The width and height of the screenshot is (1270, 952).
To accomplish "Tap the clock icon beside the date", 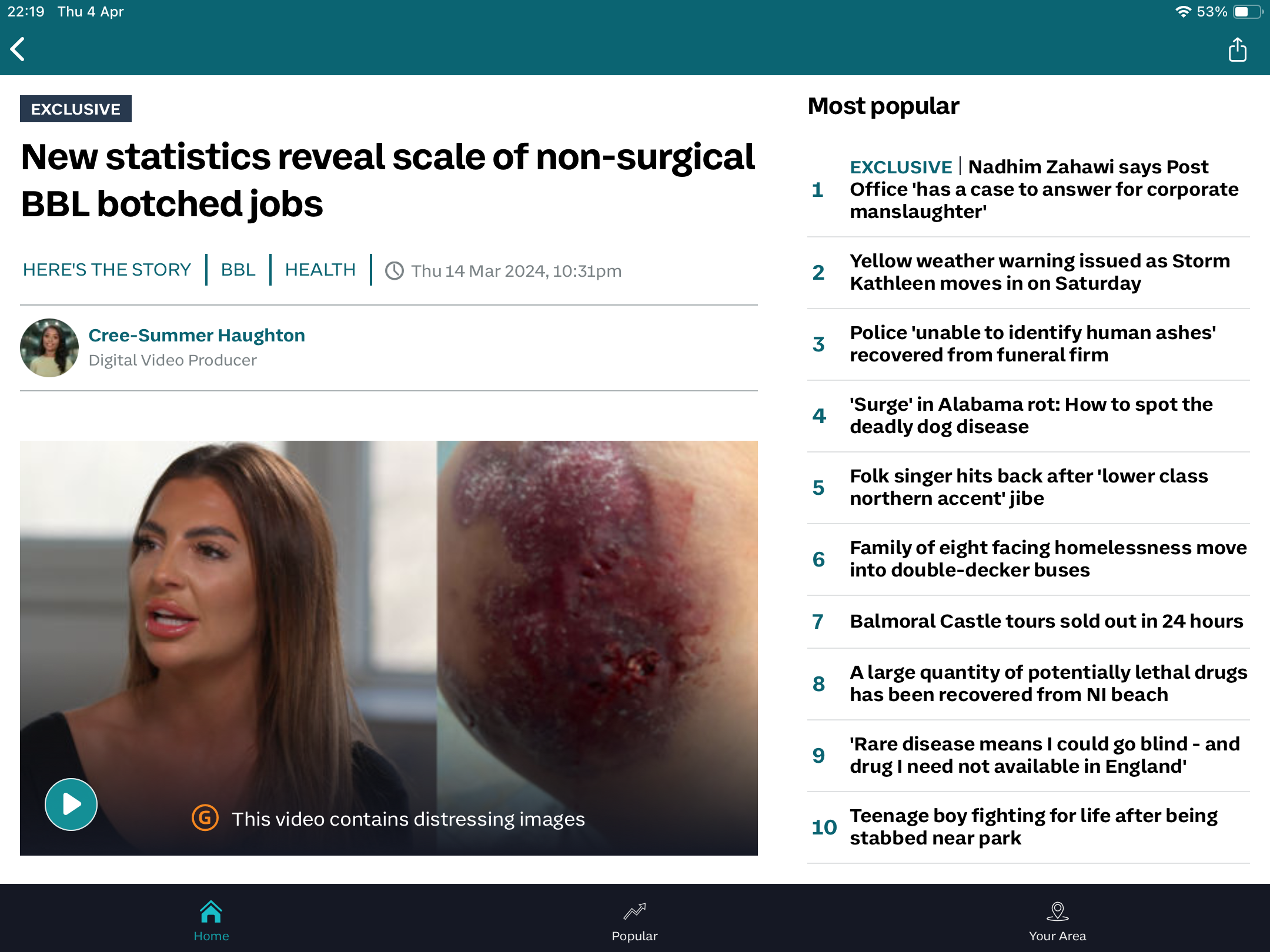I will [395, 271].
